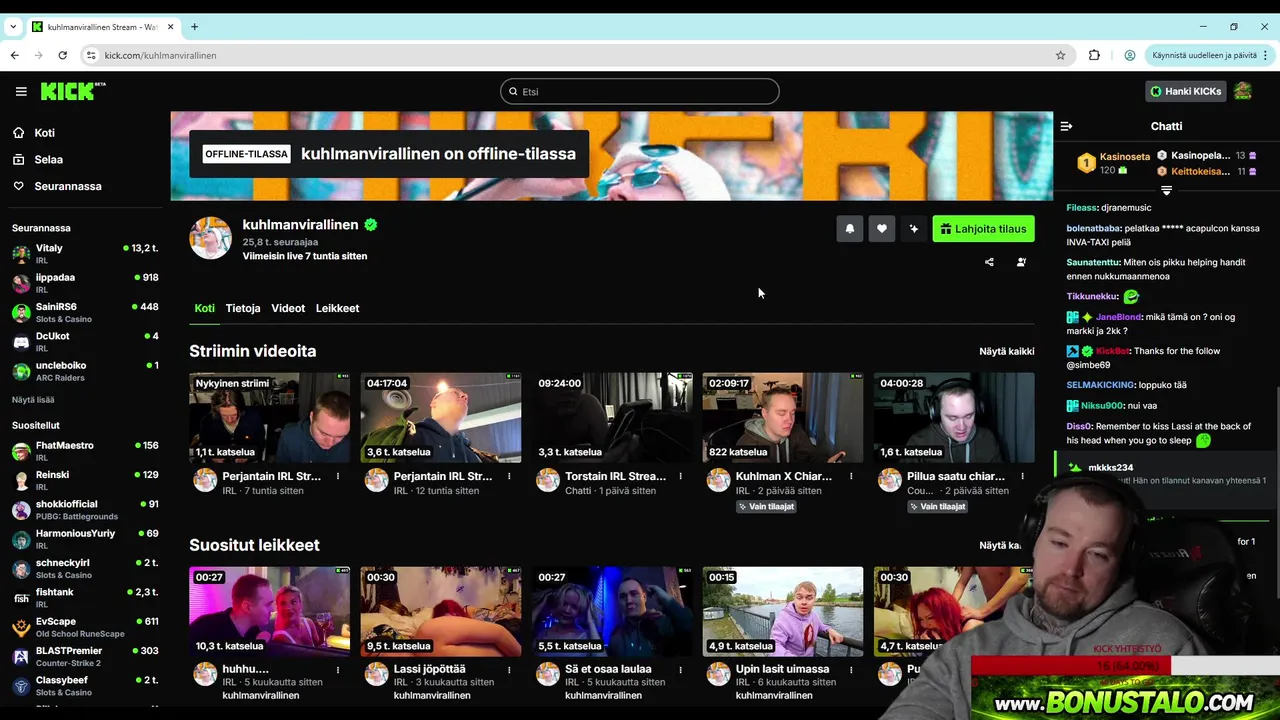Click Kasinoseta top gifter badge
Image resolution: width=1280 pixels, height=720 pixels.
tap(1086, 162)
